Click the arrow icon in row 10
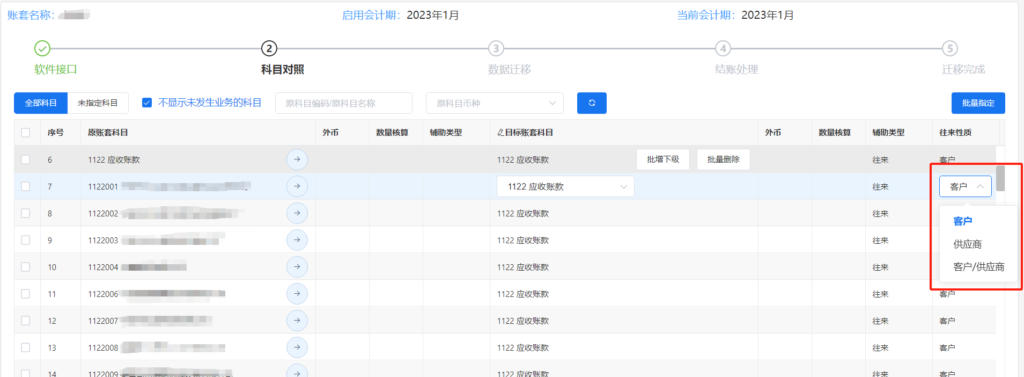Image resolution: width=1024 pixels, height=377 pixels. 297,267
